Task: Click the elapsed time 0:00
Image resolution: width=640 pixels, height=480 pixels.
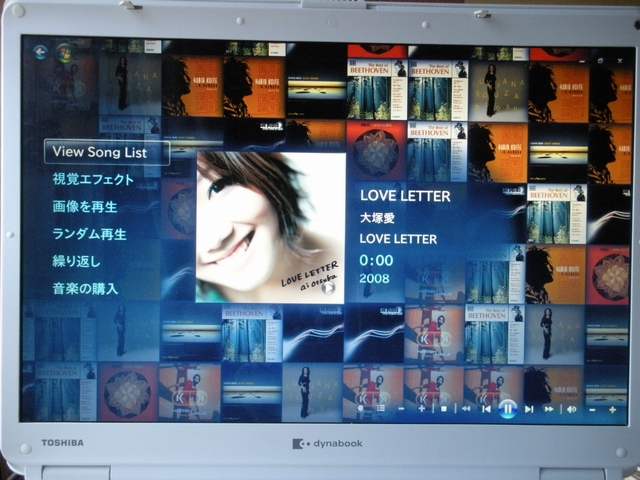Action: click(x=376, y=260)
